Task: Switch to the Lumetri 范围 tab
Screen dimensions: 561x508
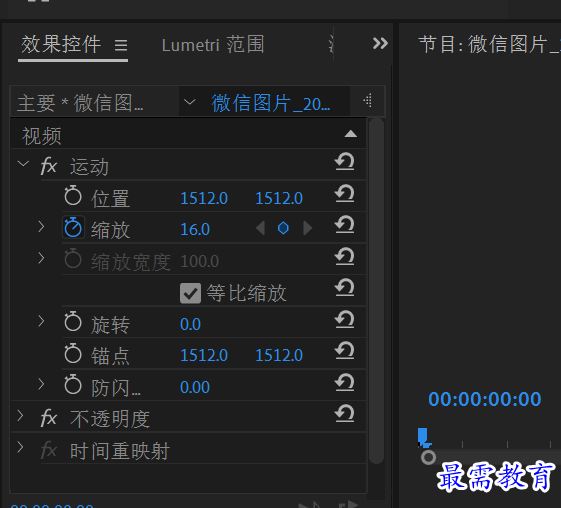Action: [x=213, y=45]
